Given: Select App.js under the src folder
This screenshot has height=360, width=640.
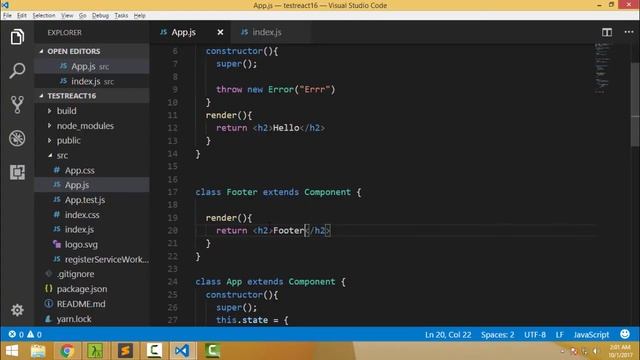Looking at the screenshot, I should click(92, 185).
